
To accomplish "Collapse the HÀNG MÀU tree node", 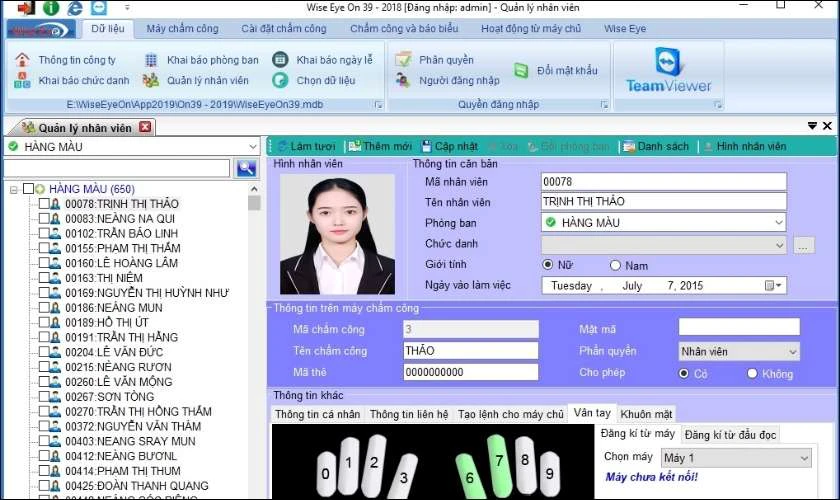I will (14, 189).
